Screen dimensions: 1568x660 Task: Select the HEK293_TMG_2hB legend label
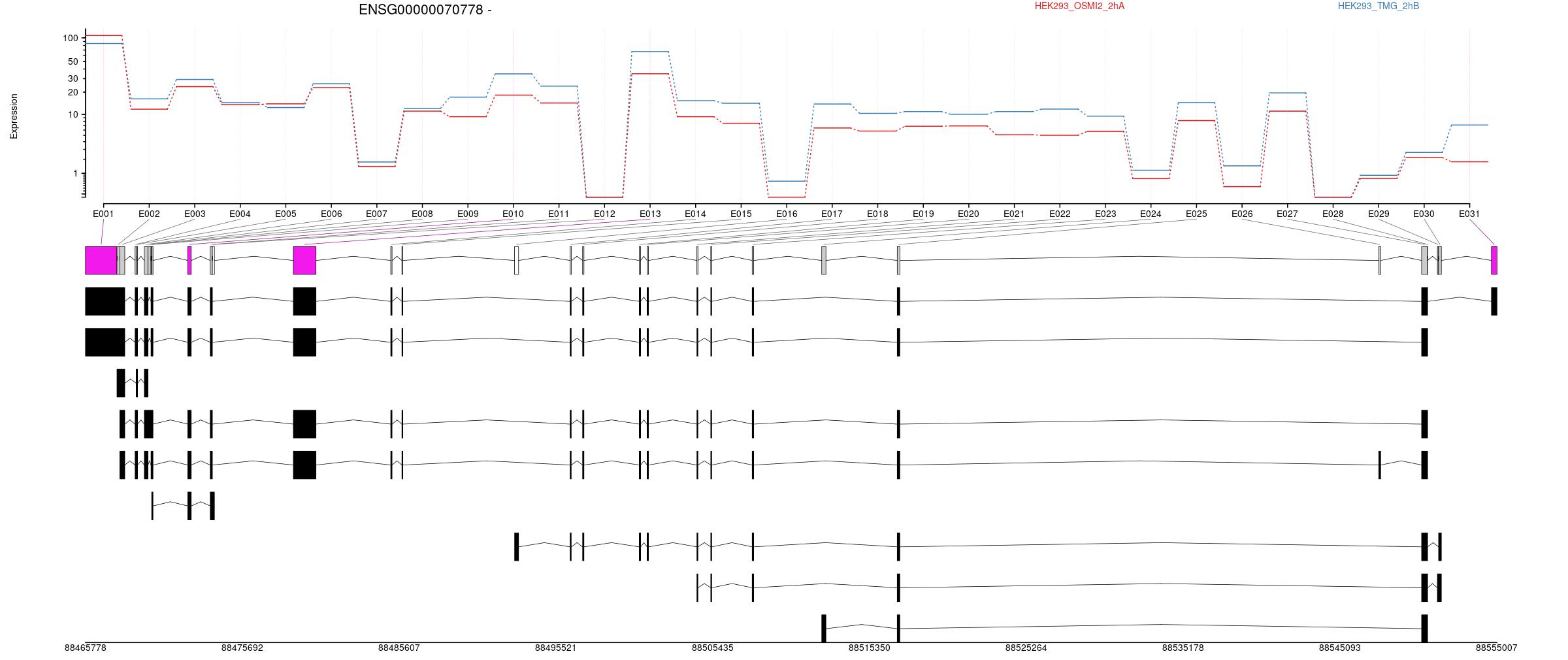1379,7
